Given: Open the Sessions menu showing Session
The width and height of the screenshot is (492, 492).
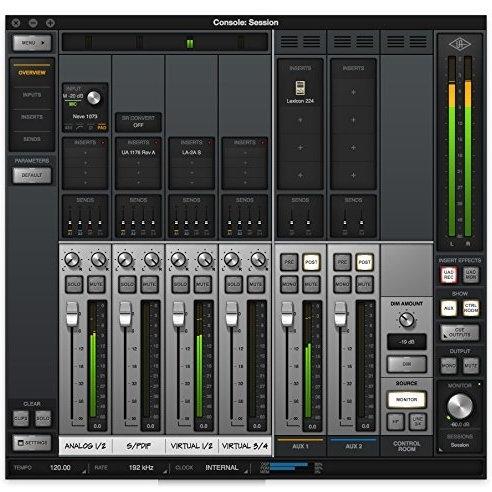Looking at the screenshot, I should coord(460,445).
